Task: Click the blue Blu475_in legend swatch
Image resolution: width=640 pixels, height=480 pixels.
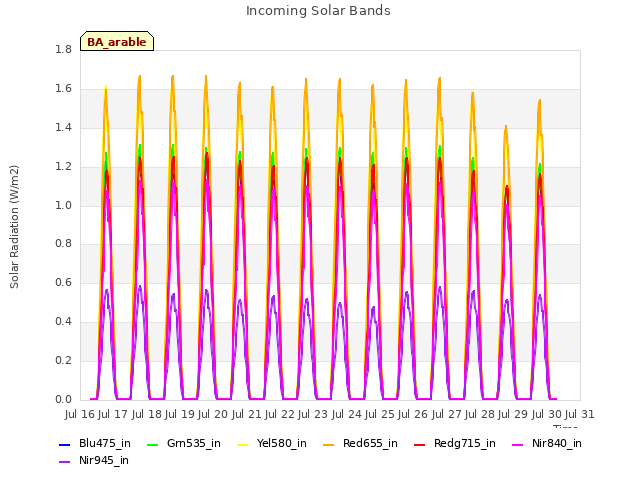Action: click(65, 444)
